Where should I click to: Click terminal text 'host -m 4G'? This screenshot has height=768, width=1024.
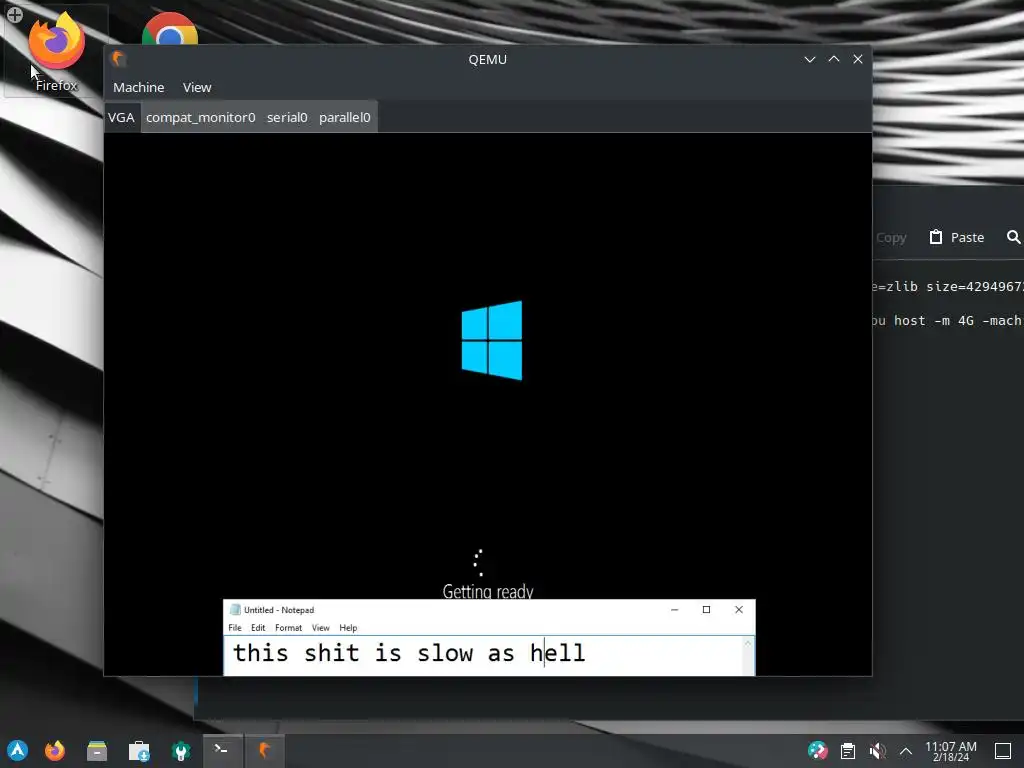coord(934,321)
